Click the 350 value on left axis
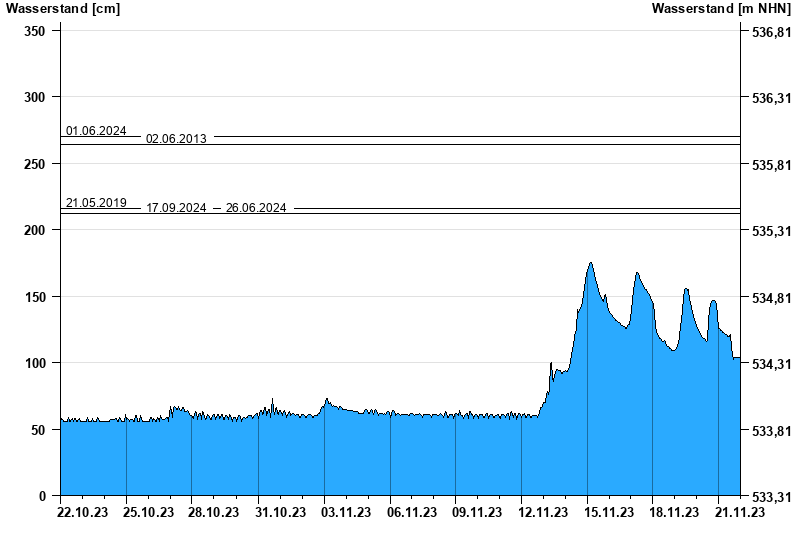800x550 pixels. pos(35,31)
